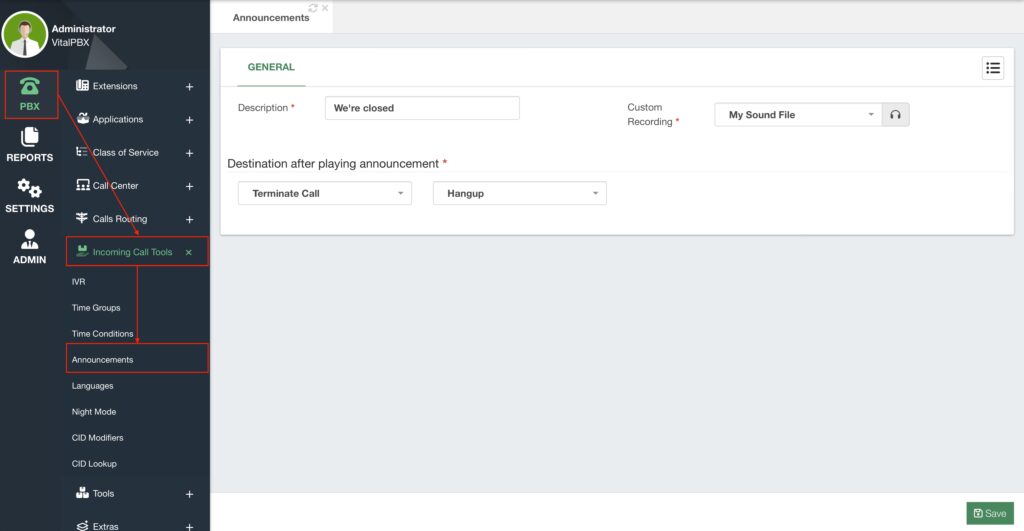Click the Administrator avatar picture
The width and height of the screenshot is (1024, 531).
coord(25,34)
